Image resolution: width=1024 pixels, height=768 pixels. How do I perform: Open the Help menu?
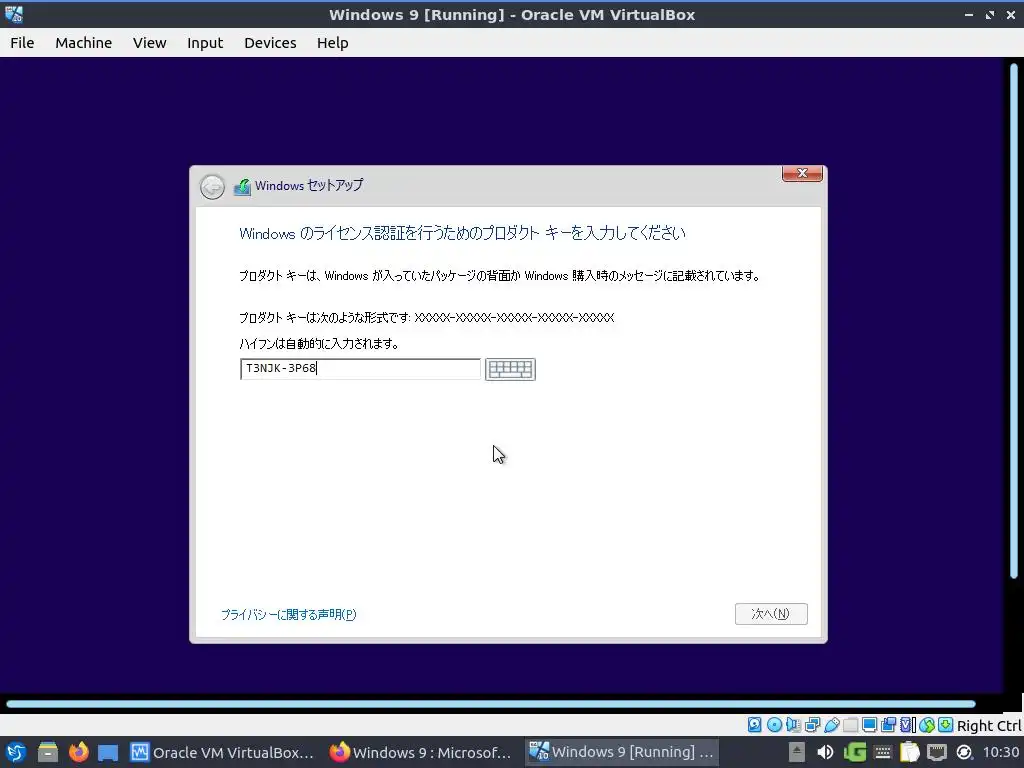click(332, 42)
